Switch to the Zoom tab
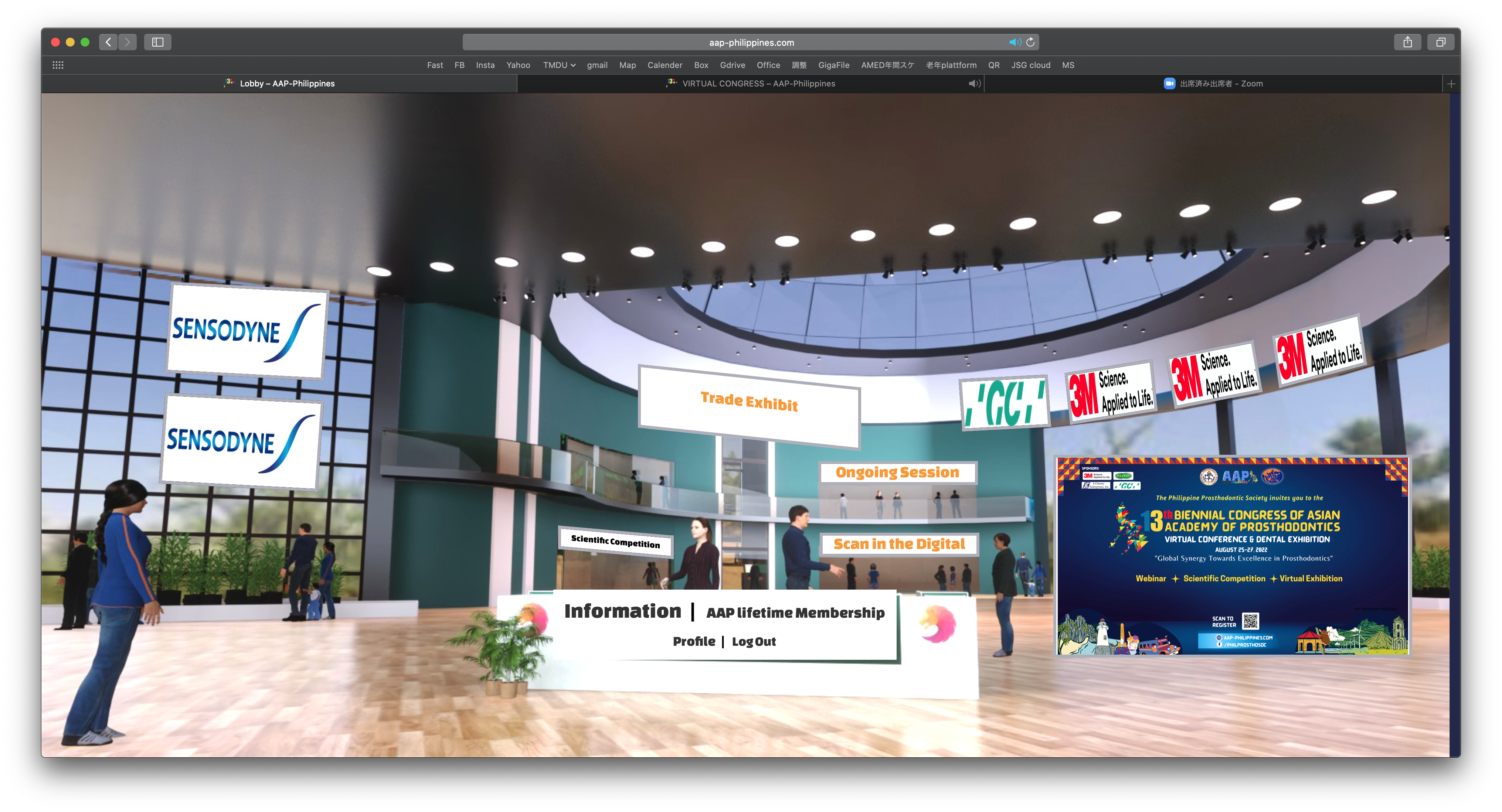Screen dimensions: 1502x812 1213,83
